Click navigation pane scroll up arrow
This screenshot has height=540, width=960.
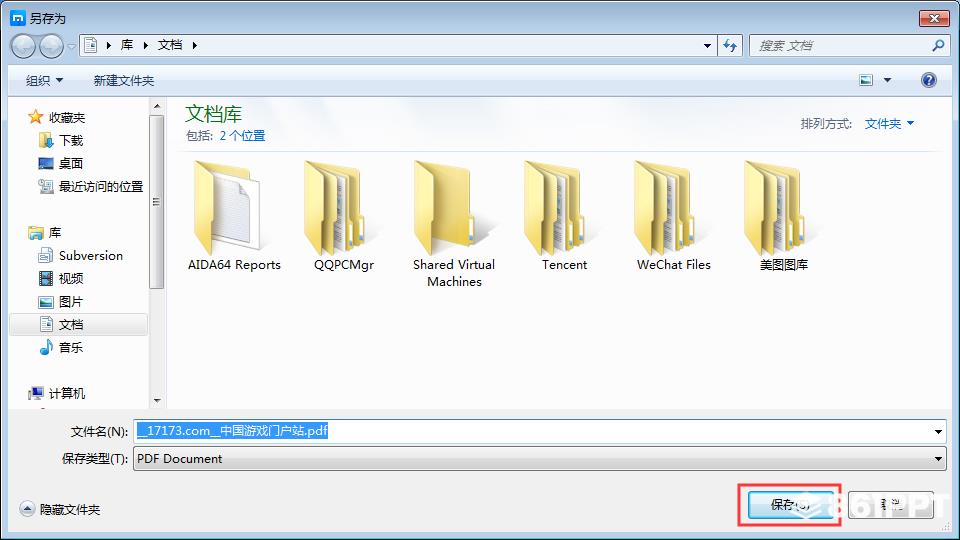click(x=157, y=107)
